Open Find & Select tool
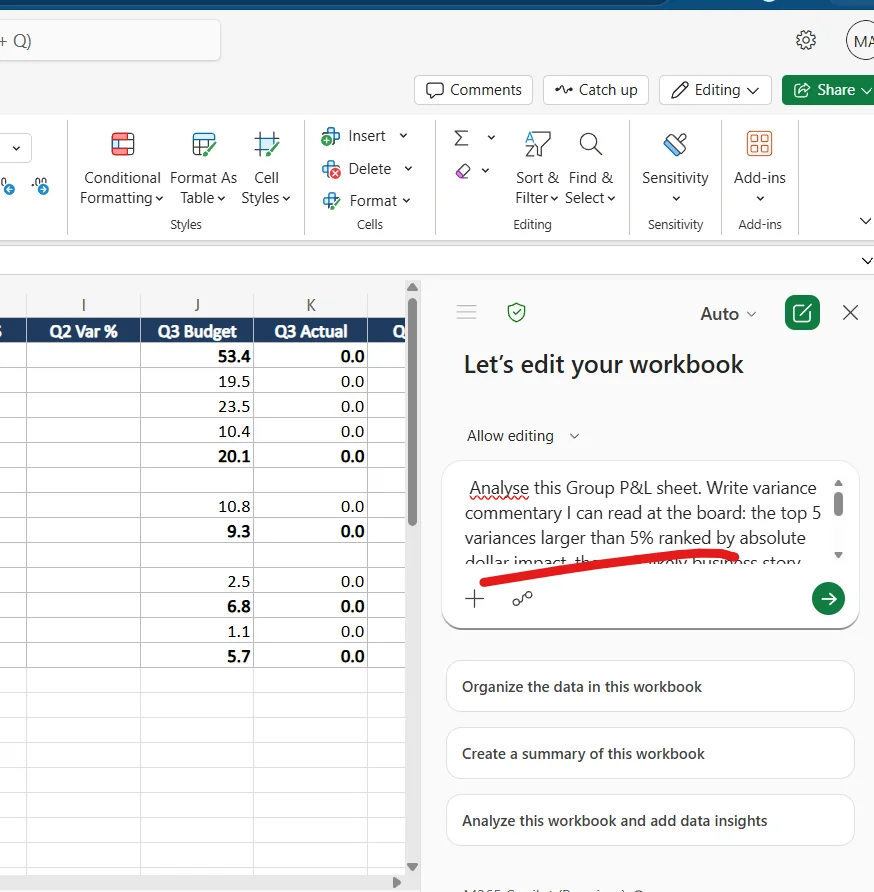874x892 pixels. [591, 167]
